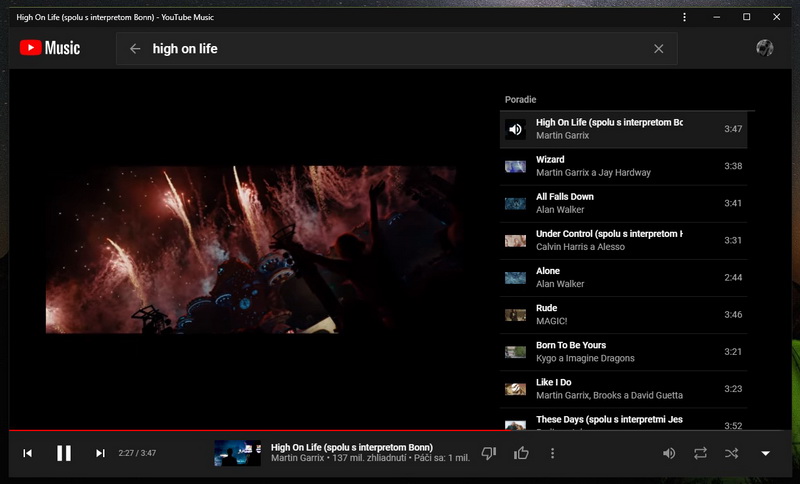
Task: Toggle shuffle playback
Action: click(731, 453)
